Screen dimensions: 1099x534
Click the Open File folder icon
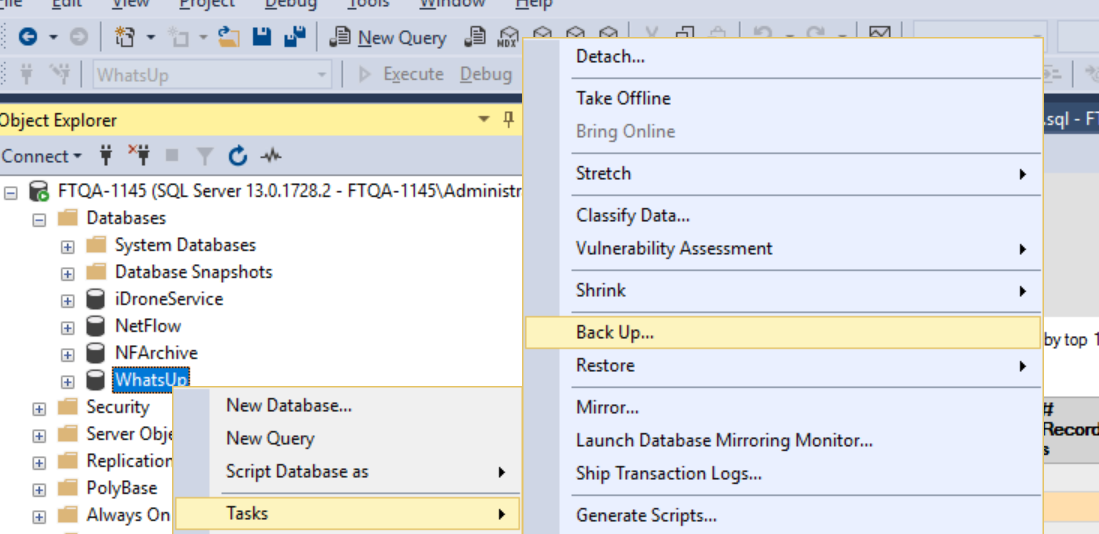click(229, 36)
